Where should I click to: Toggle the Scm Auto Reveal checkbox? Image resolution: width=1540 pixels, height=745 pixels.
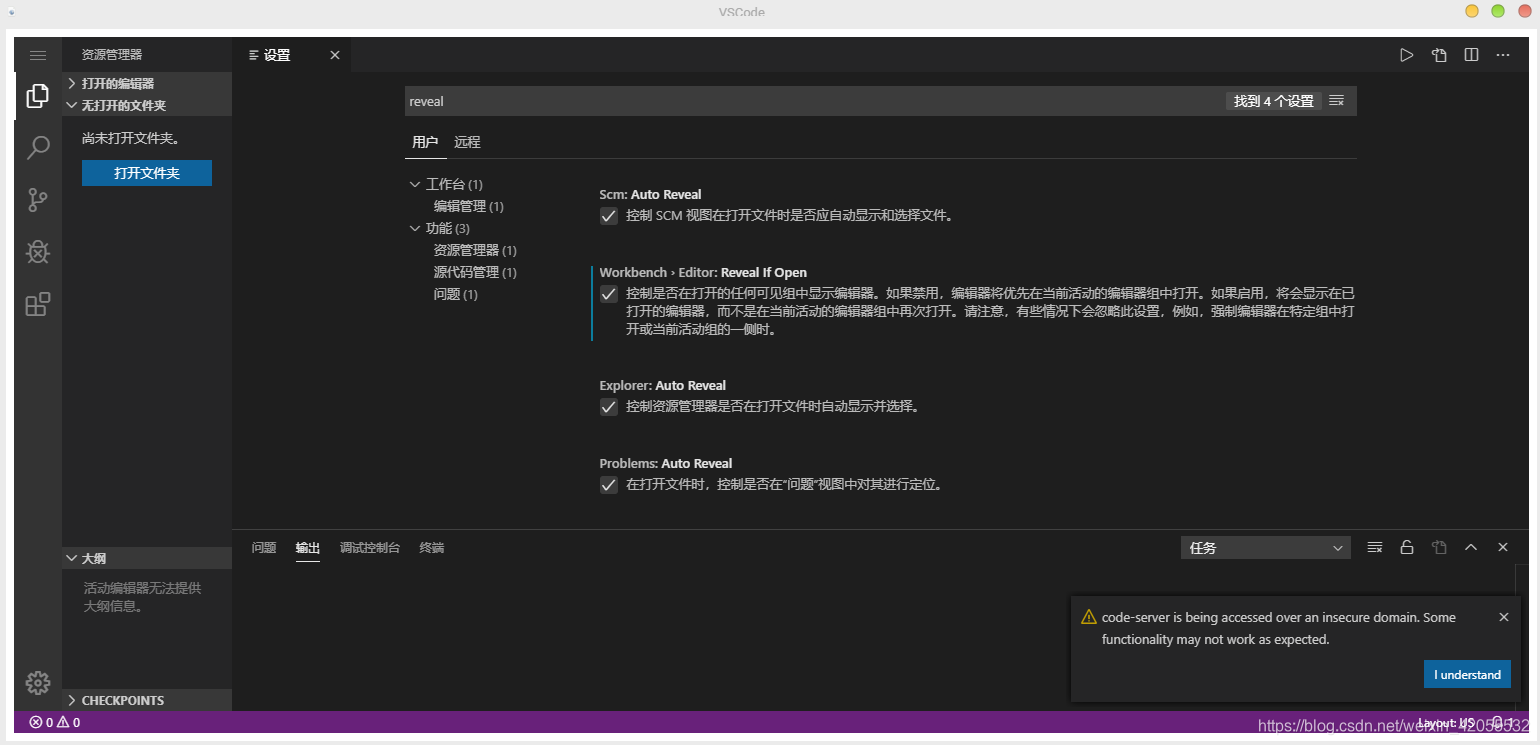(608, 216)
